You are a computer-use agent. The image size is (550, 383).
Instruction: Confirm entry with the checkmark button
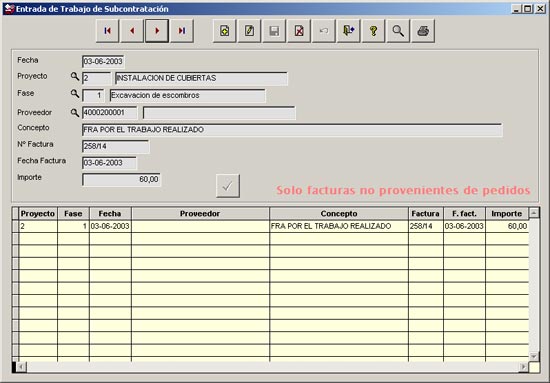tap(228, 186)
